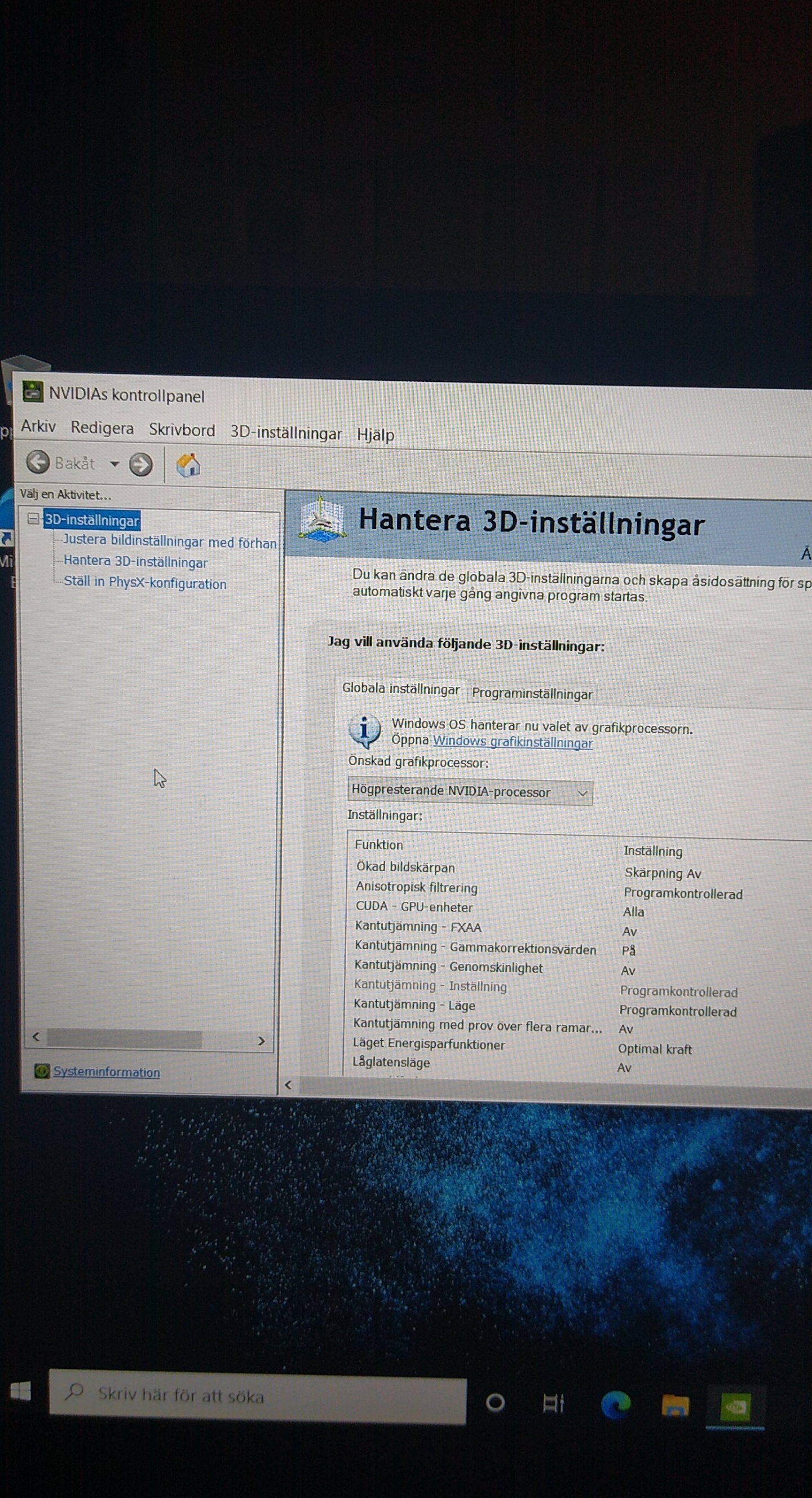Open File Explorer from taskbar
The image size is (812, 1498).
coord(676,1406)
